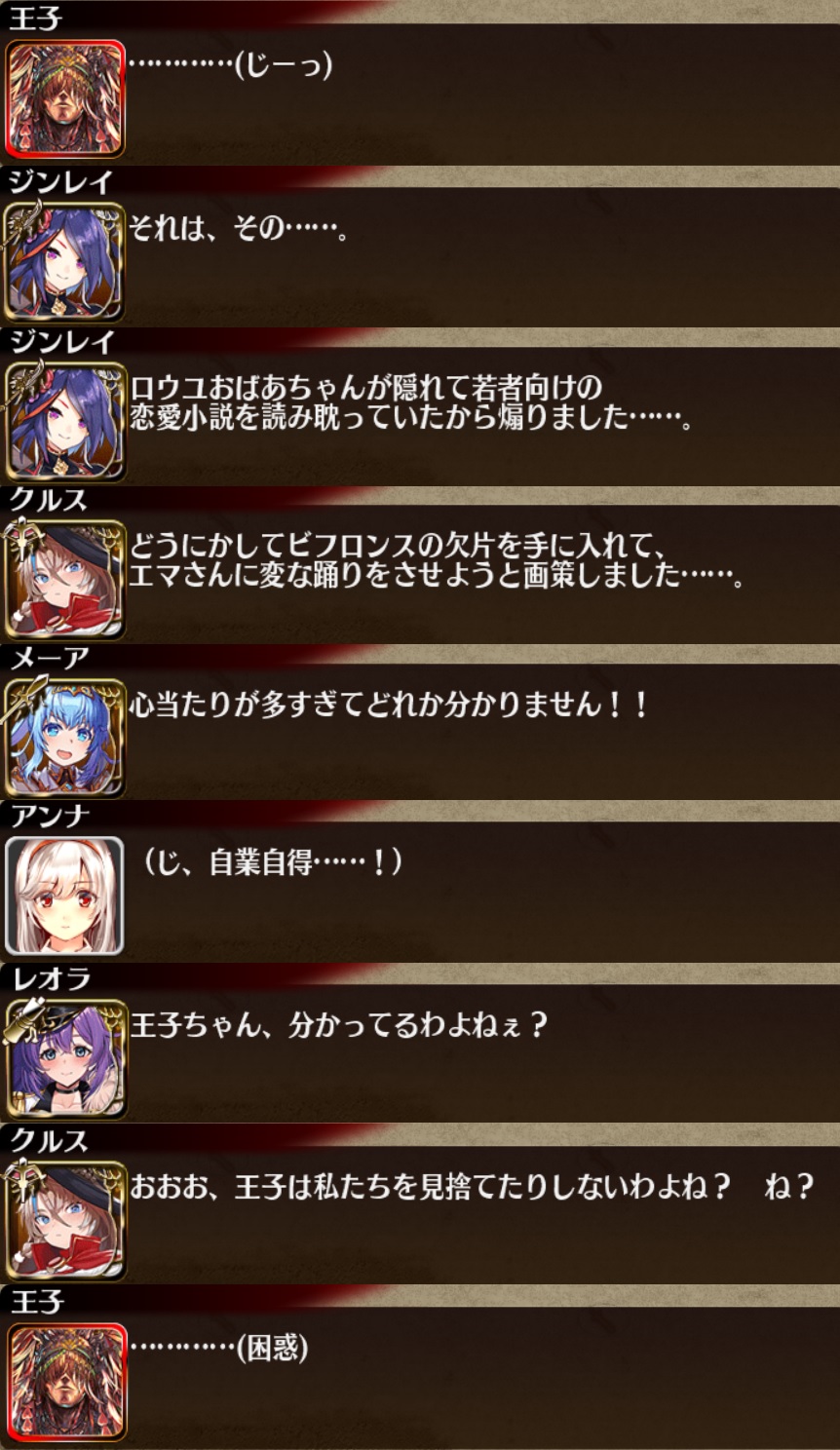Select メーア's blue-haired portrait icon
This screenshot has width=840, height=1450.
click(x=65, y=738)
